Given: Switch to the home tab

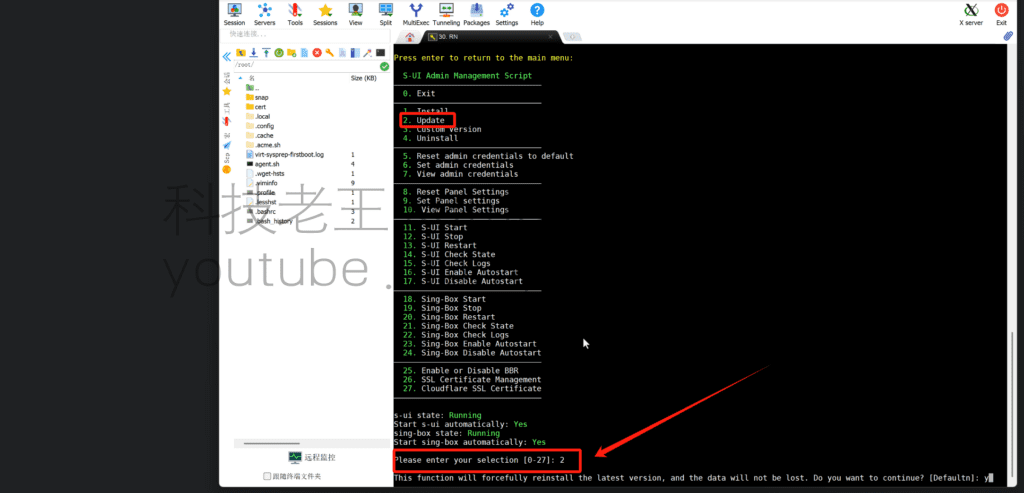Looking at the screenshot, I should pyautogui.click(x=409, y=37).
